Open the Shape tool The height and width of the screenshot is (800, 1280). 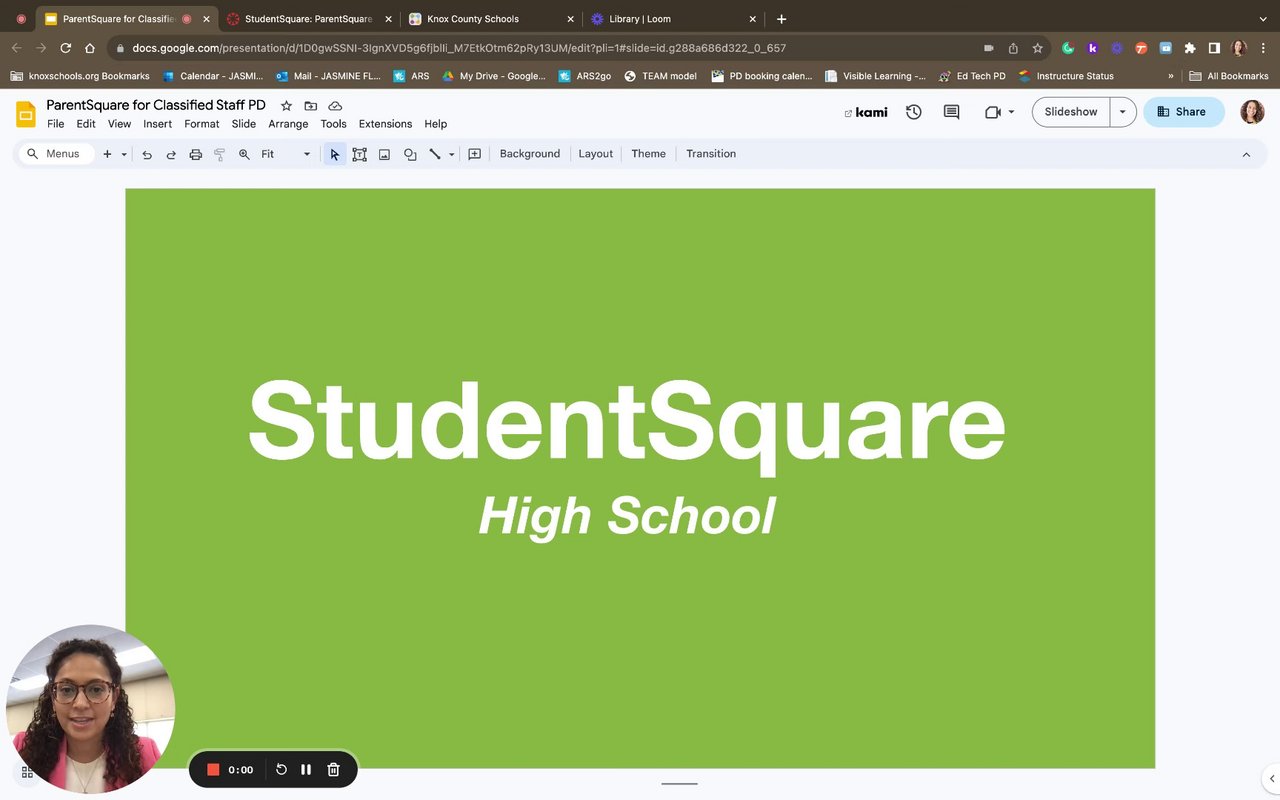tap(410, 154)
